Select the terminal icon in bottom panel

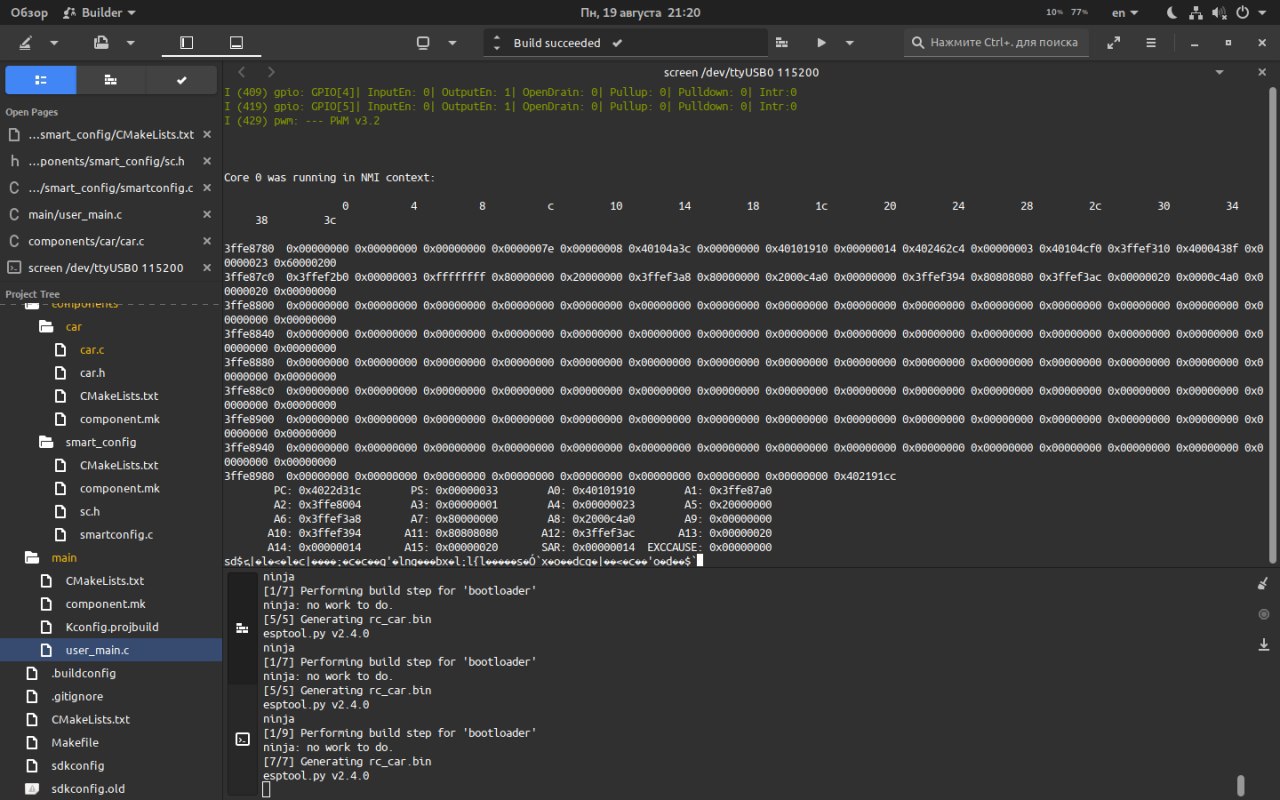coord(242,739)
